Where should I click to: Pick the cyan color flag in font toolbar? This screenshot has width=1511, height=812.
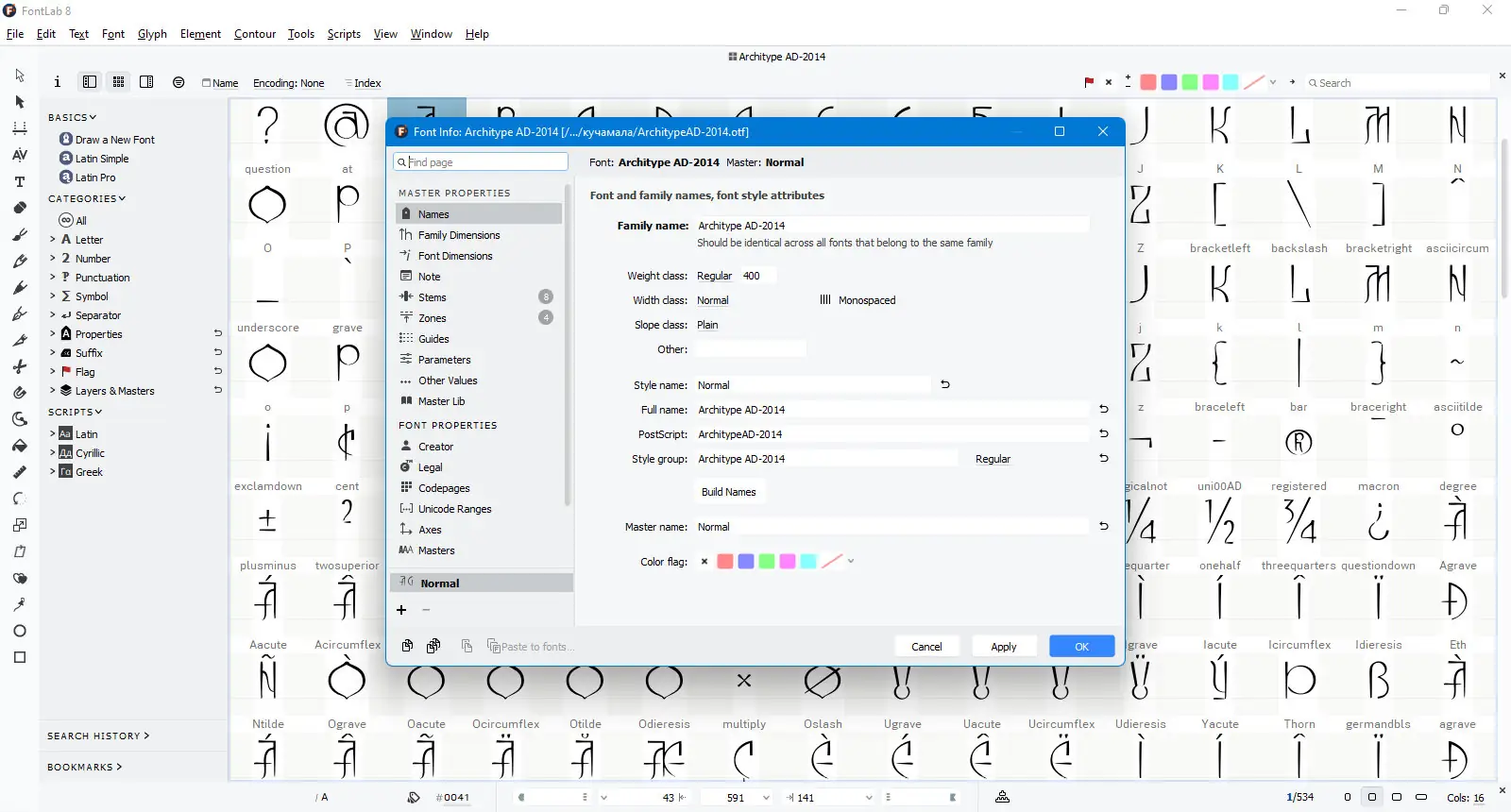tap(1231, 82)
